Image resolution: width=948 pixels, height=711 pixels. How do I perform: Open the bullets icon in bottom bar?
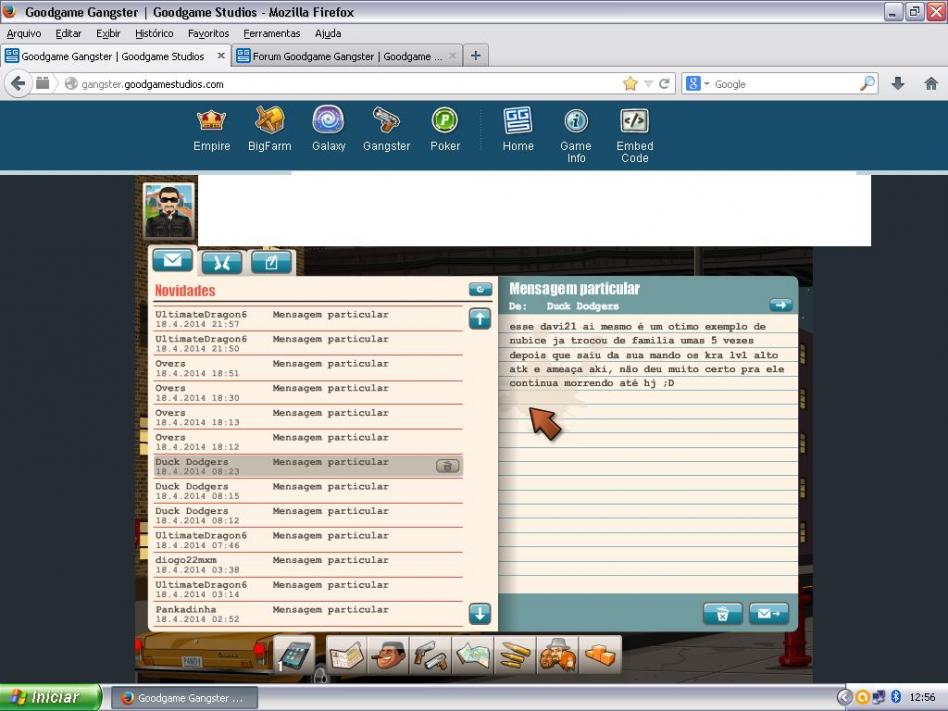[x=515, y=655]
